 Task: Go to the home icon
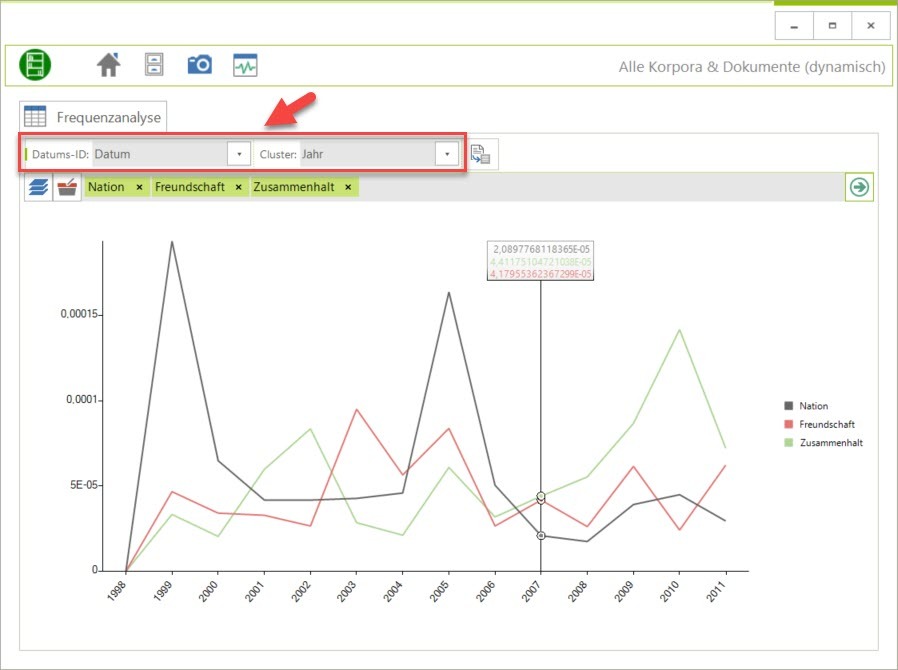pyautogui.click(x=108, y=65)
